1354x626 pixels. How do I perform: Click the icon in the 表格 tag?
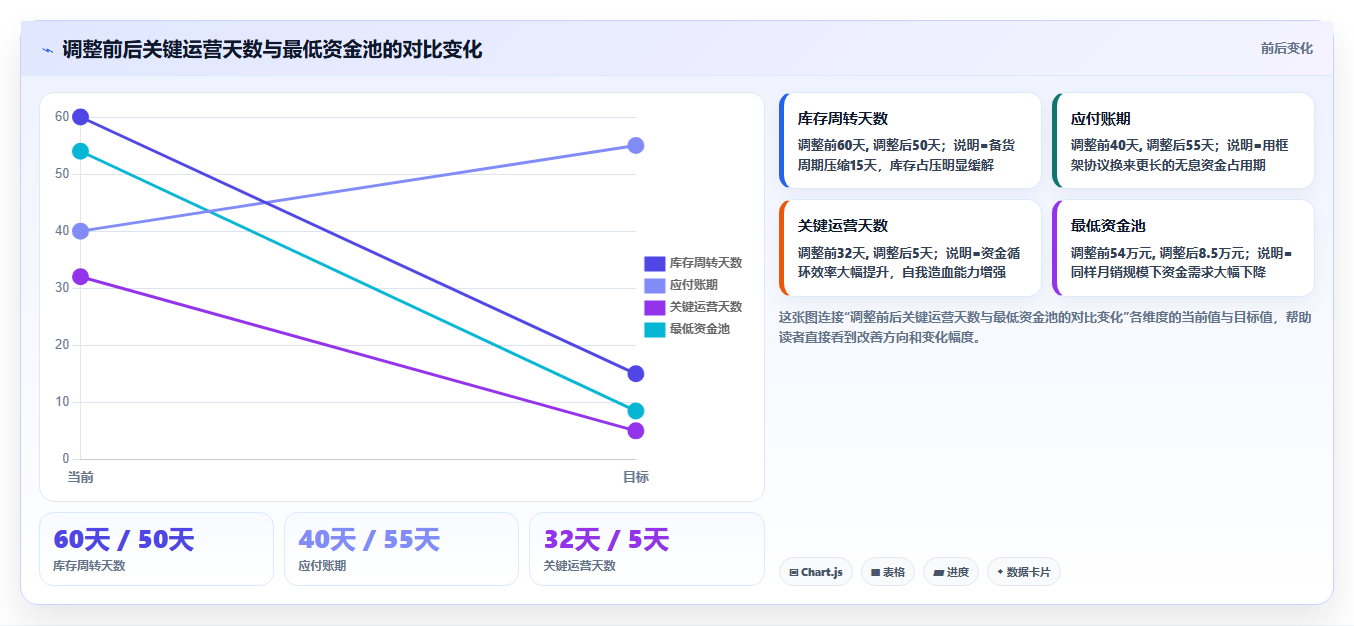coord(876,573)
